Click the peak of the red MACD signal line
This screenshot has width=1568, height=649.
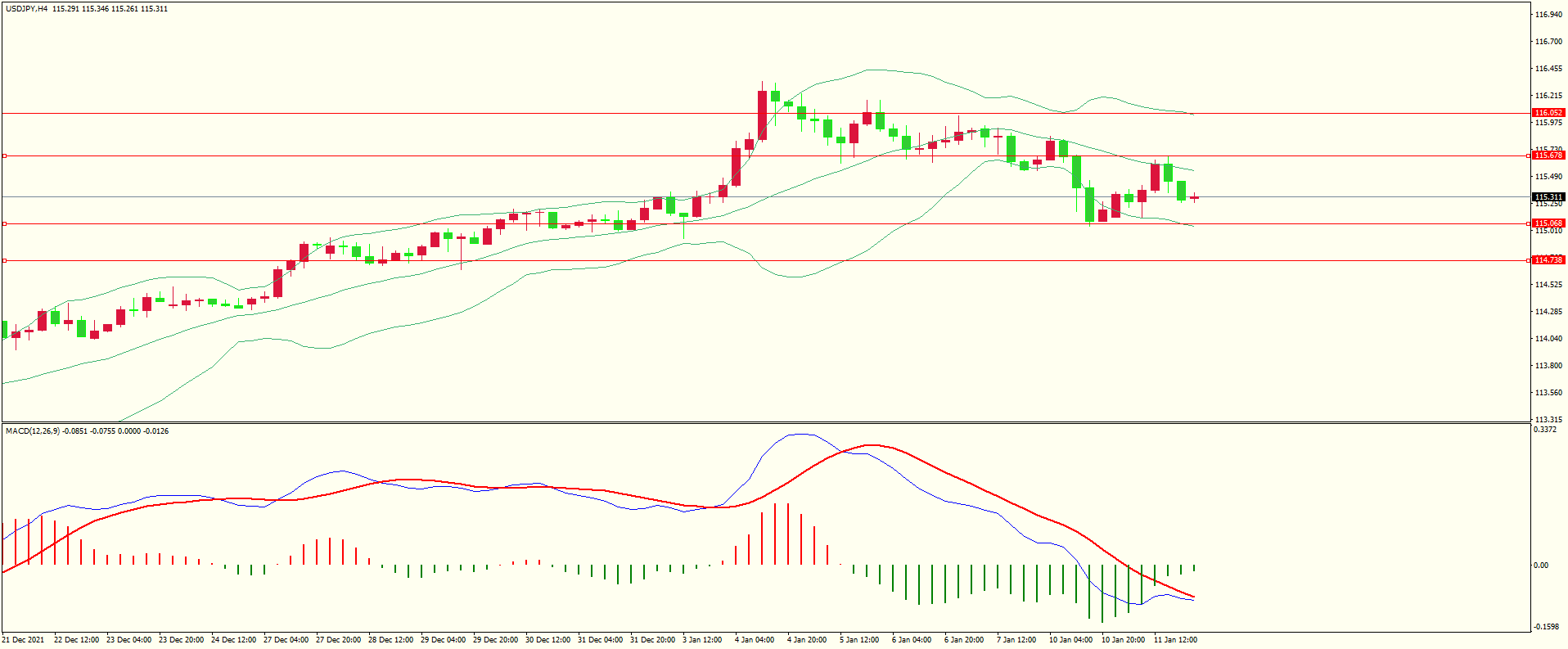872,445
